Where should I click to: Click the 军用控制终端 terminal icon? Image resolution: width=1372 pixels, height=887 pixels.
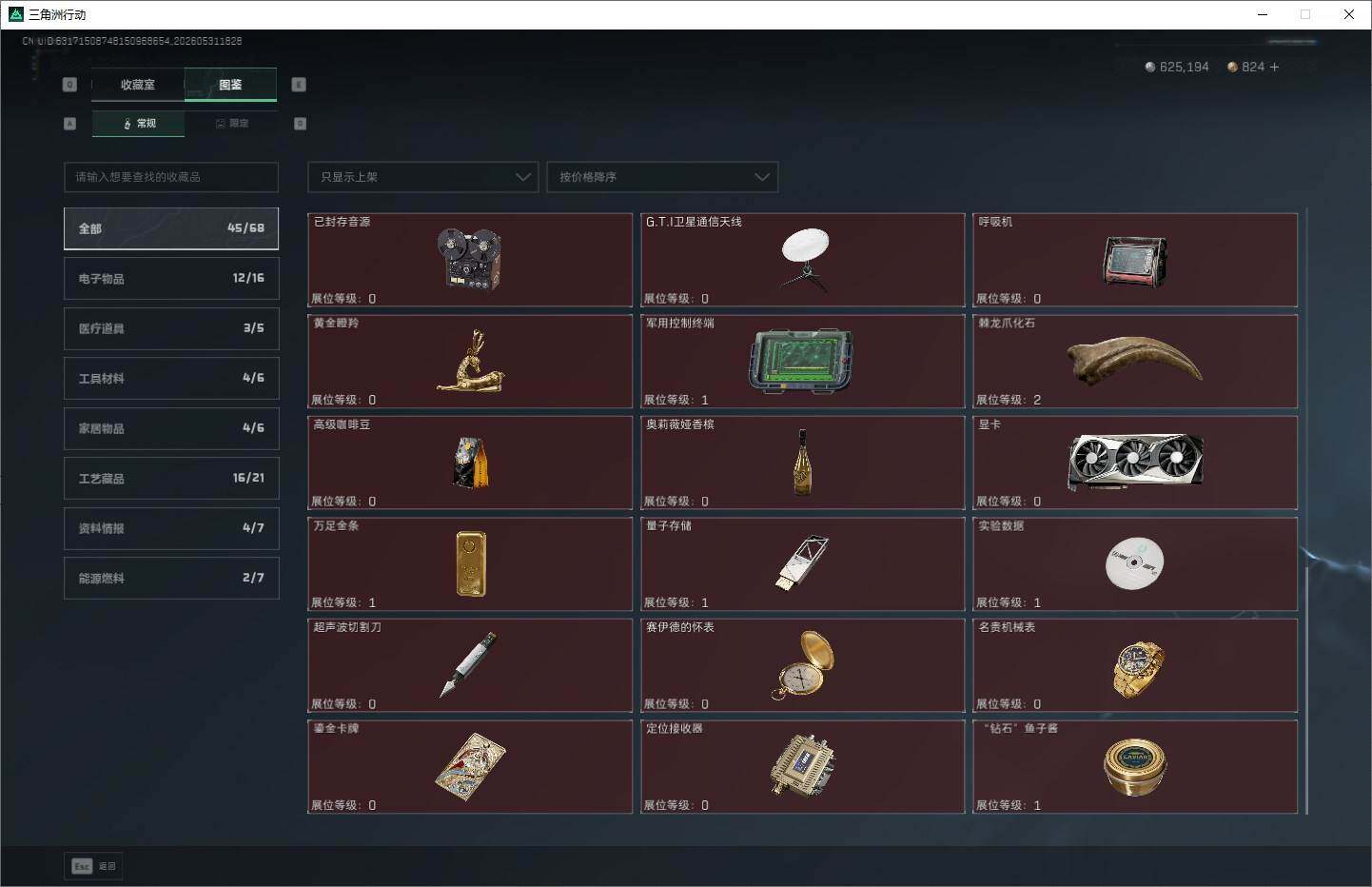[x=801, y=361]
